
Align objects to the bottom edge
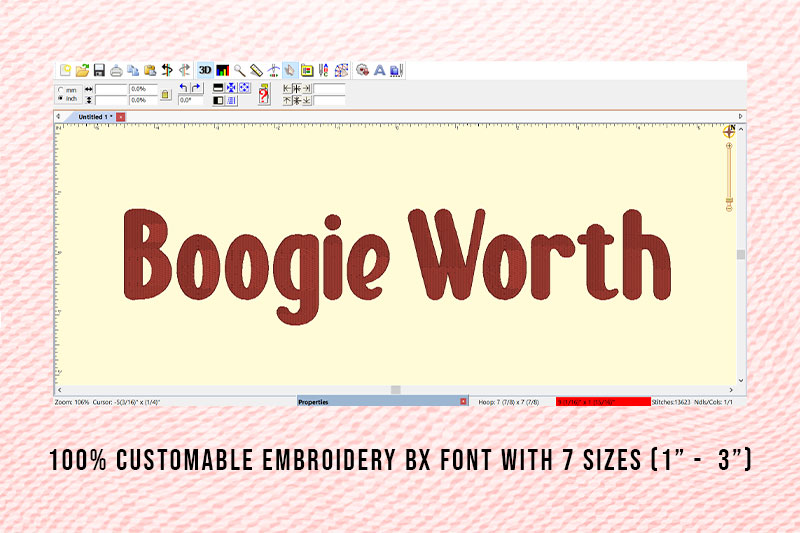tap(307, 100)
